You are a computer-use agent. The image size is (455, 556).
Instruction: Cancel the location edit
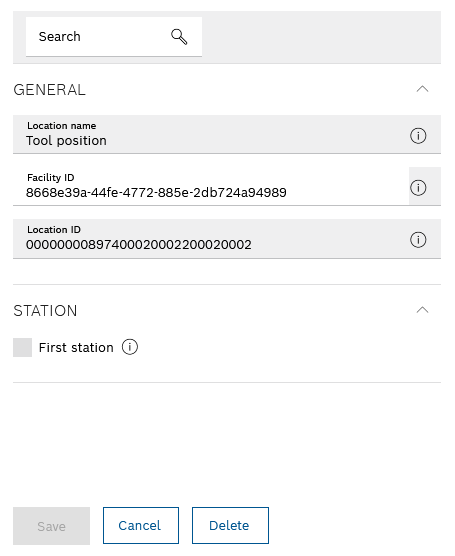click(141, 526)
